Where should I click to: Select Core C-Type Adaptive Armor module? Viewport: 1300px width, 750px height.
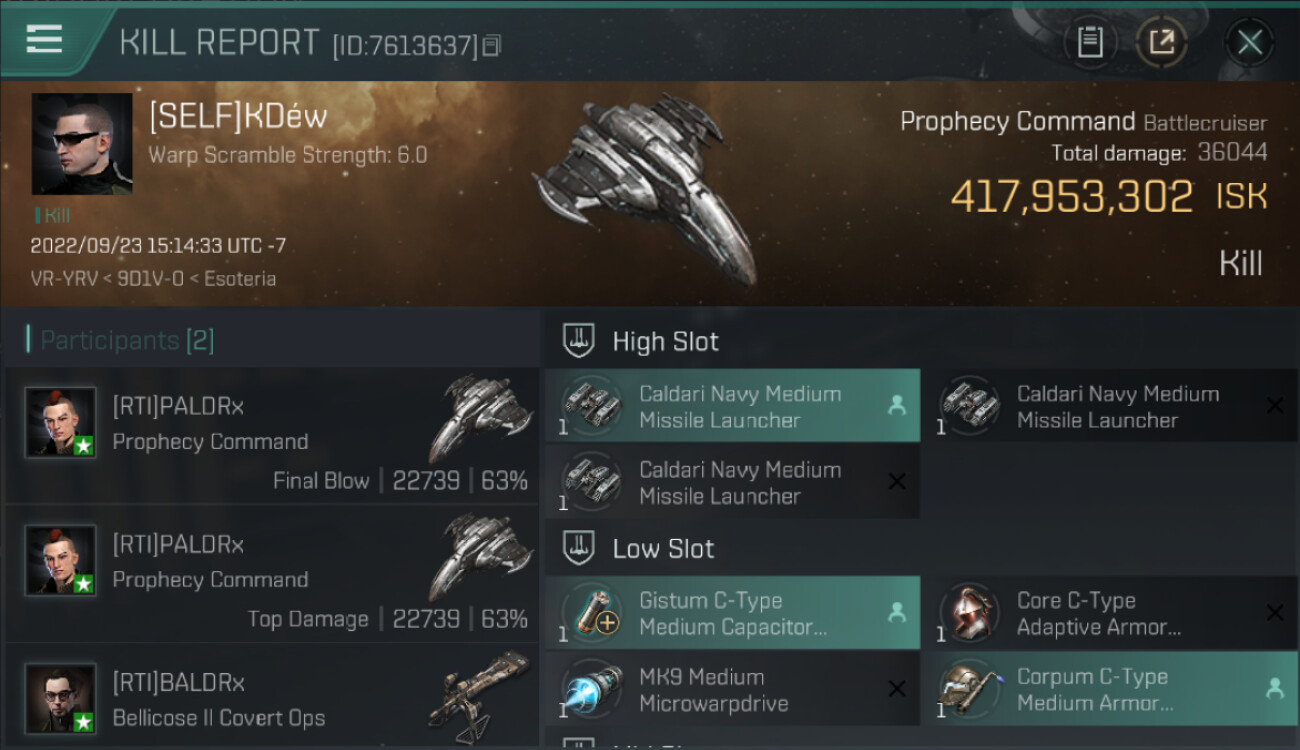(1110, 613)
